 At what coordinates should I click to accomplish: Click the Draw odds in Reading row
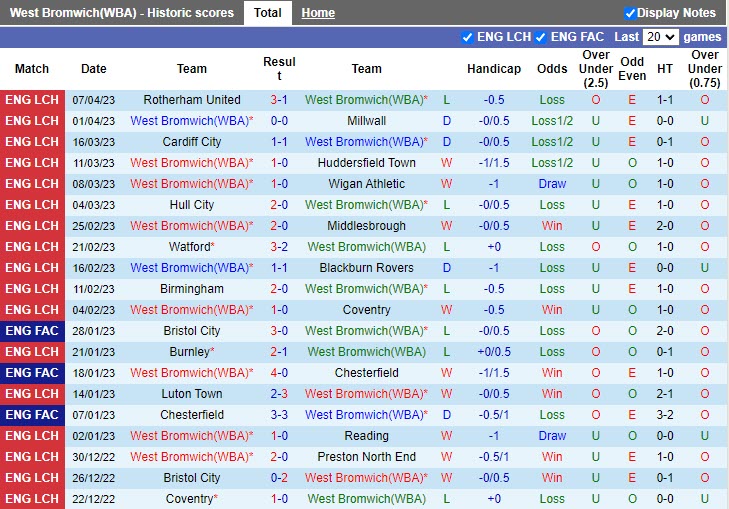pyautogui.click(x=552, y=436)
